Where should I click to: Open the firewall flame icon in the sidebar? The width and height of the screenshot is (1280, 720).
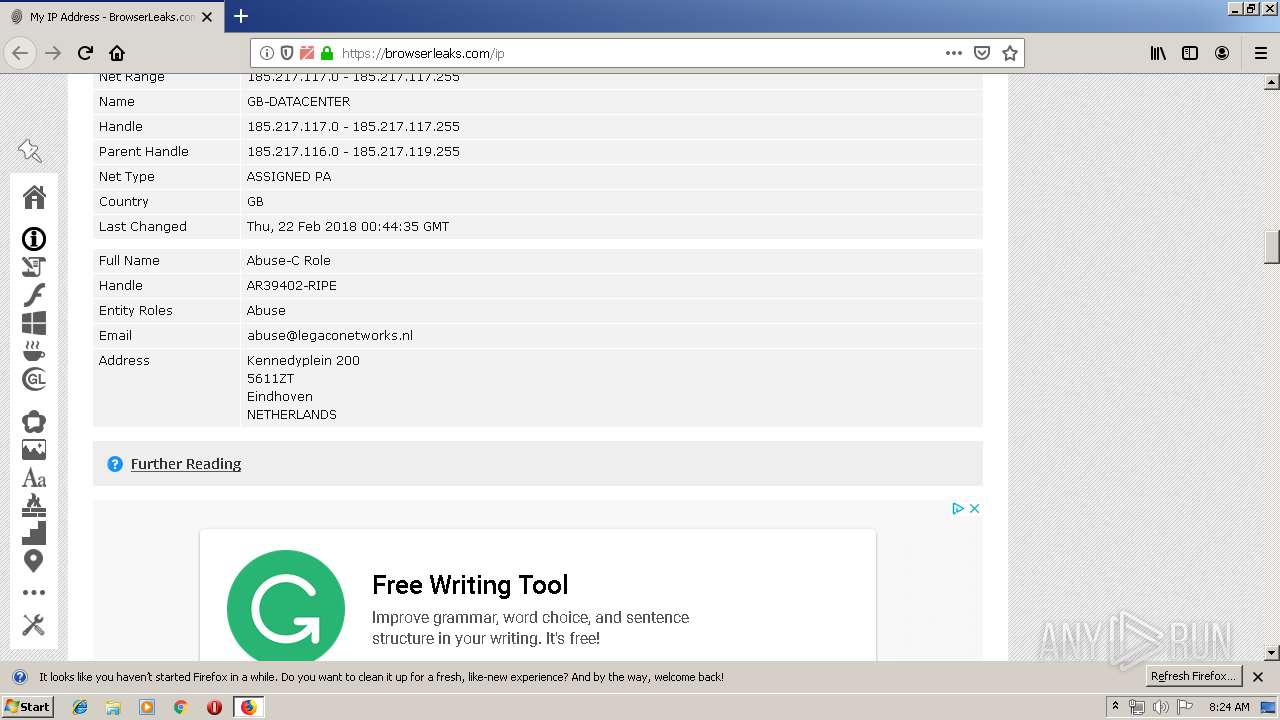point(34,505)
